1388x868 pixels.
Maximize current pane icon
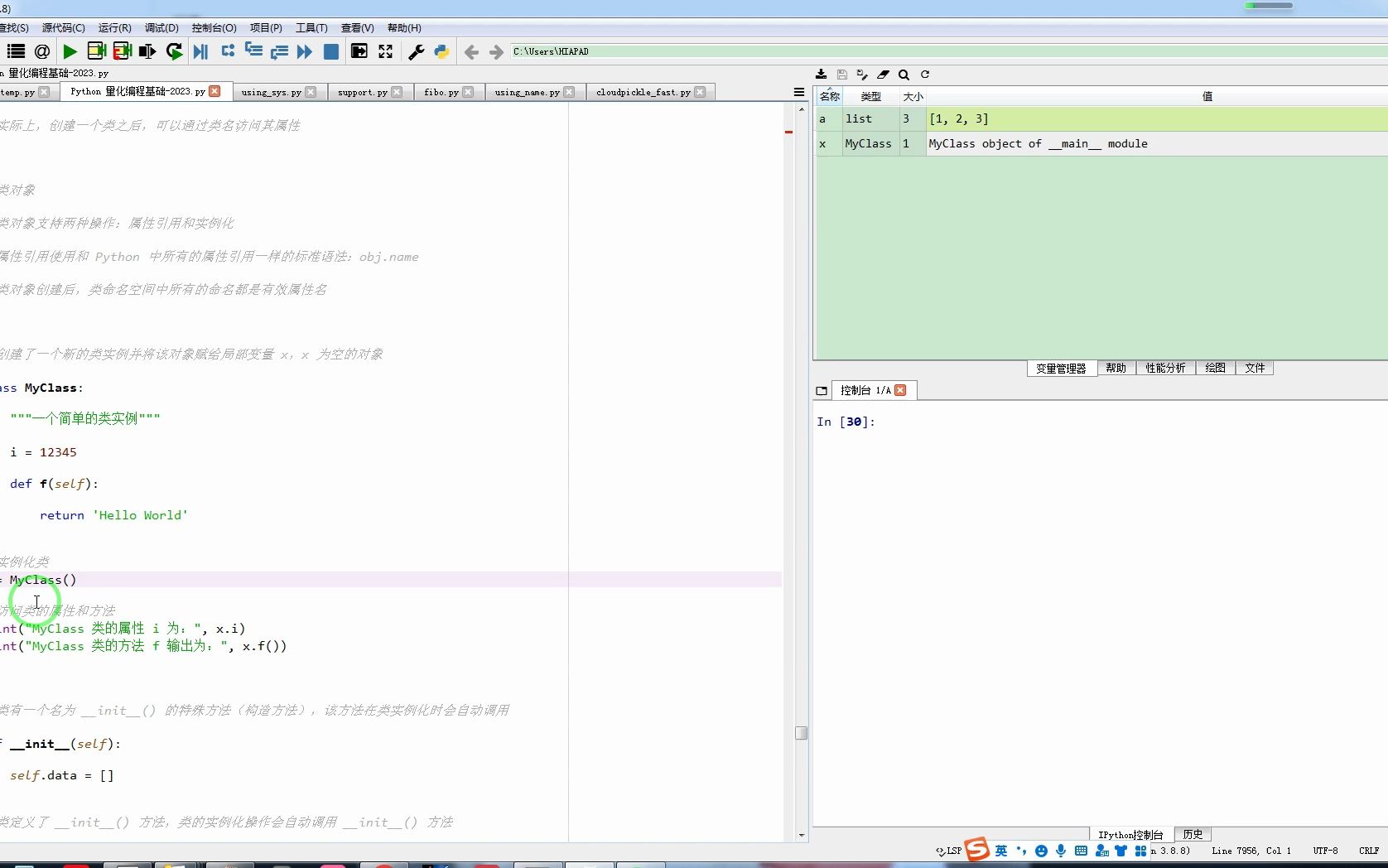point(359,51)
